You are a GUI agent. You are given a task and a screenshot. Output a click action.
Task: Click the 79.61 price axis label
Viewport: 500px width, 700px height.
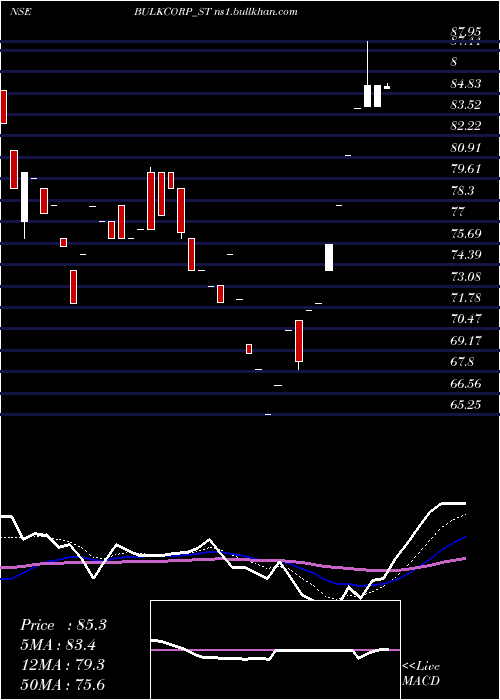(x=466, y=169)
